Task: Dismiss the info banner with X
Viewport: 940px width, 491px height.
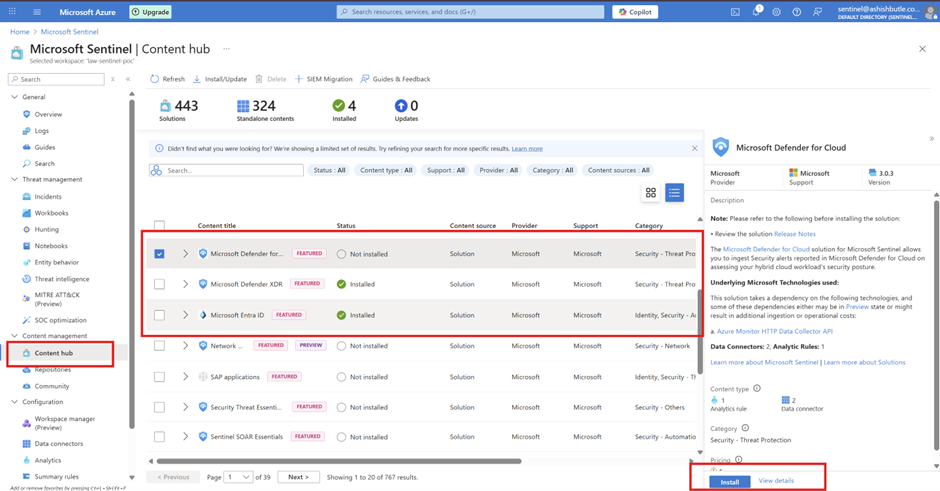Action: (695, 148)
